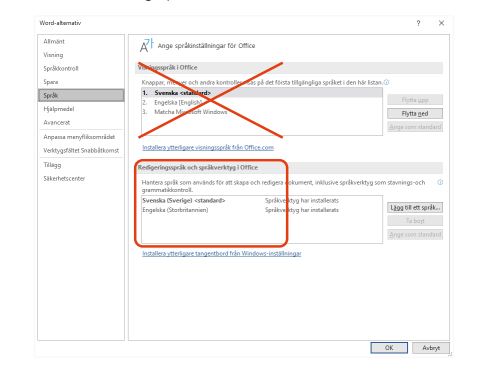Viewport: 503px width, 373px height.
Task: Open Verktygsfältet Snabbåtkomst settings
Action: tap(81, 150)
